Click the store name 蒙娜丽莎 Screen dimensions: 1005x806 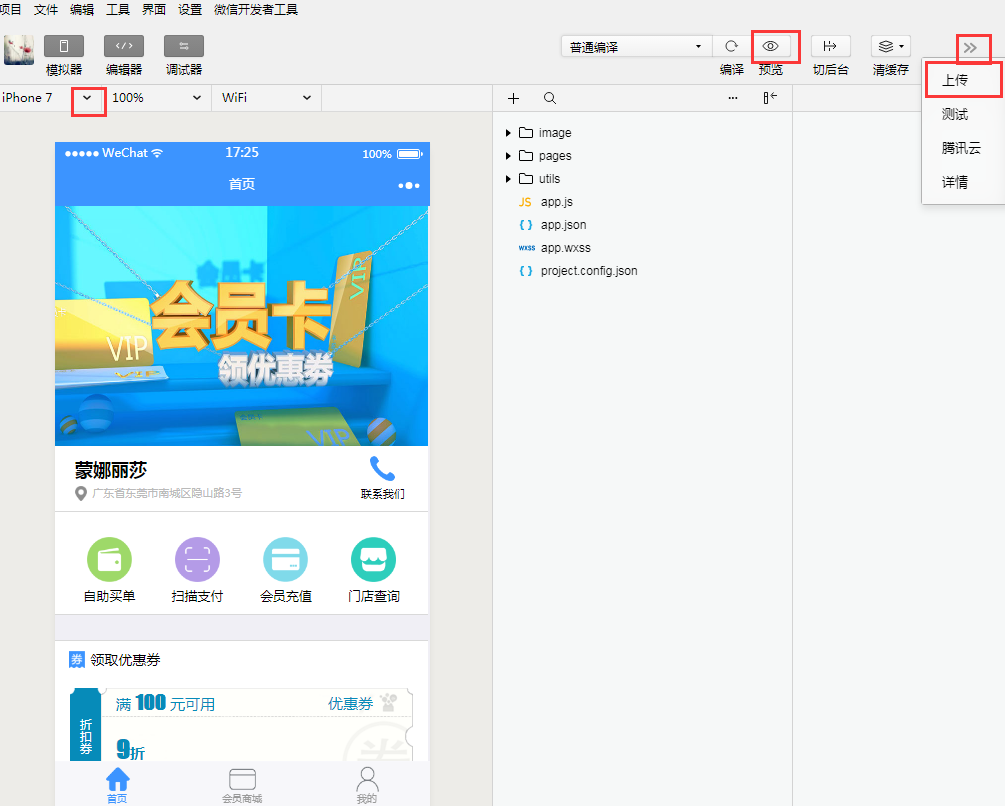click(x=111, y=470)
